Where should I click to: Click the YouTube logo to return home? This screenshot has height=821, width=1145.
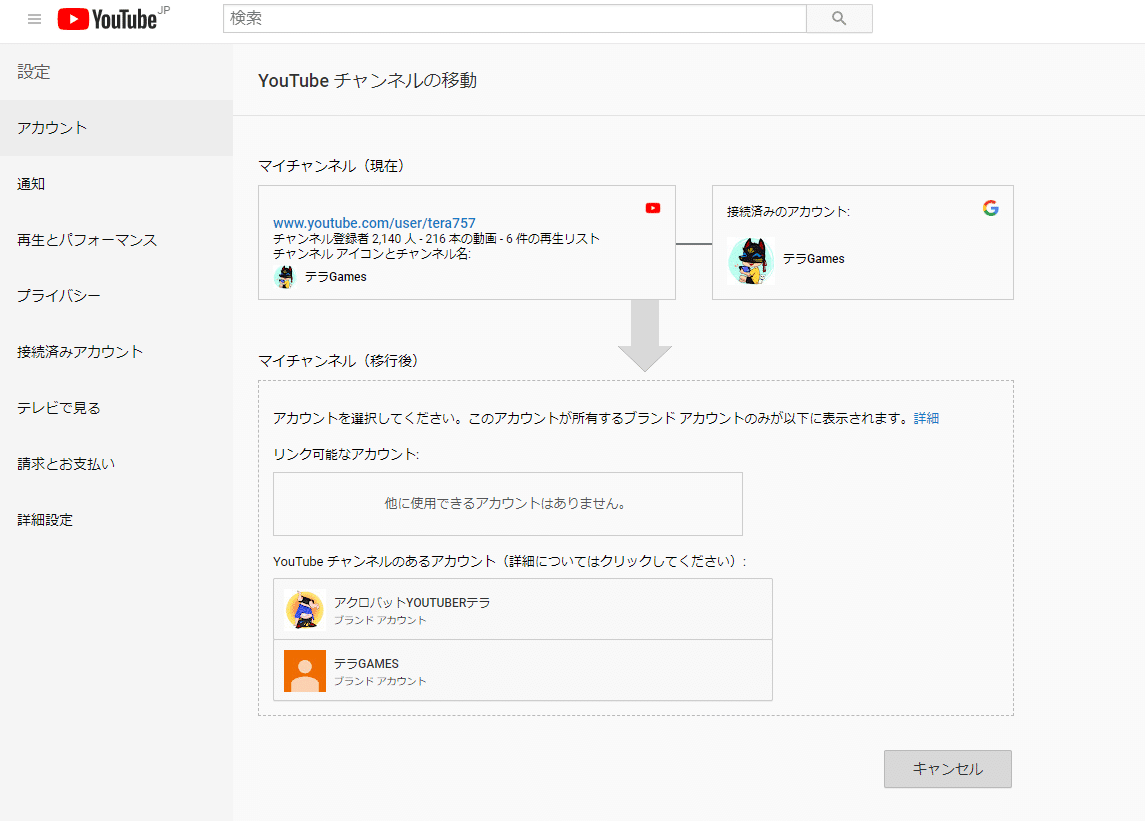tap(107, 19)
